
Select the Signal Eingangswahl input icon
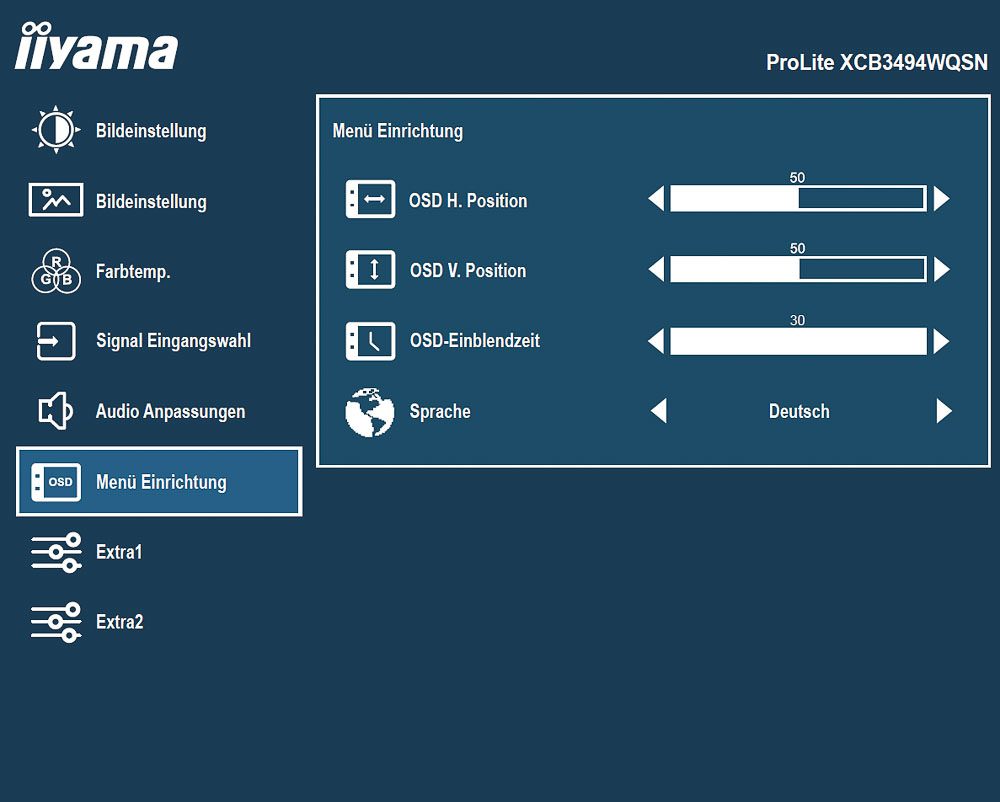tap(56, 341)
